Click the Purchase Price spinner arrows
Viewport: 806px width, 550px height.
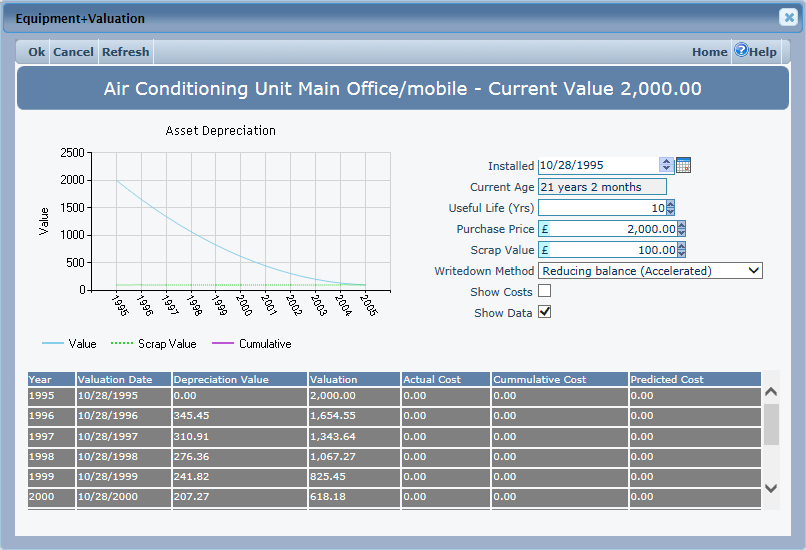(681, 229)
